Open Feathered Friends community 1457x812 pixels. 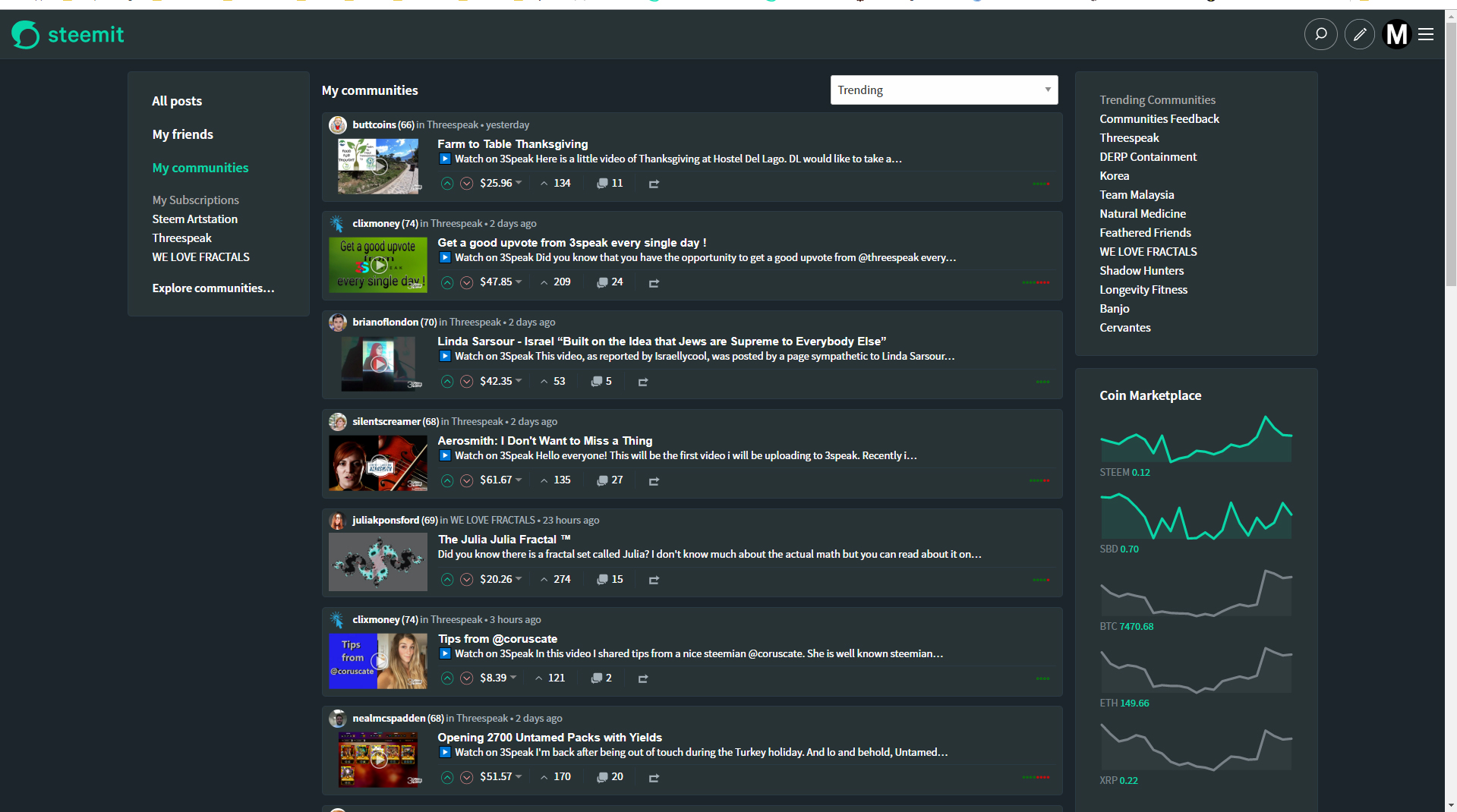[x=1145, y=232]
